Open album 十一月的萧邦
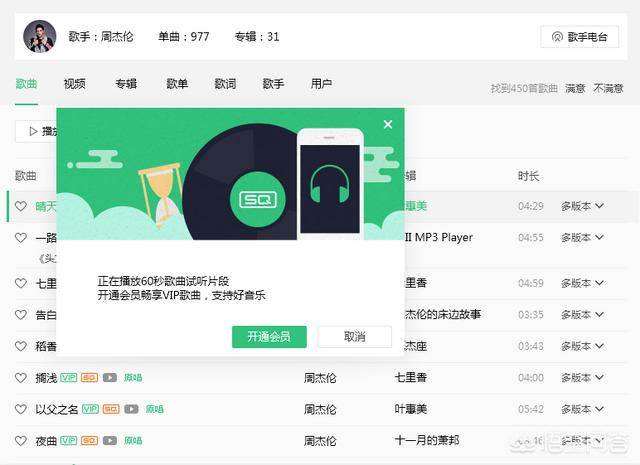 click(427, 441)
